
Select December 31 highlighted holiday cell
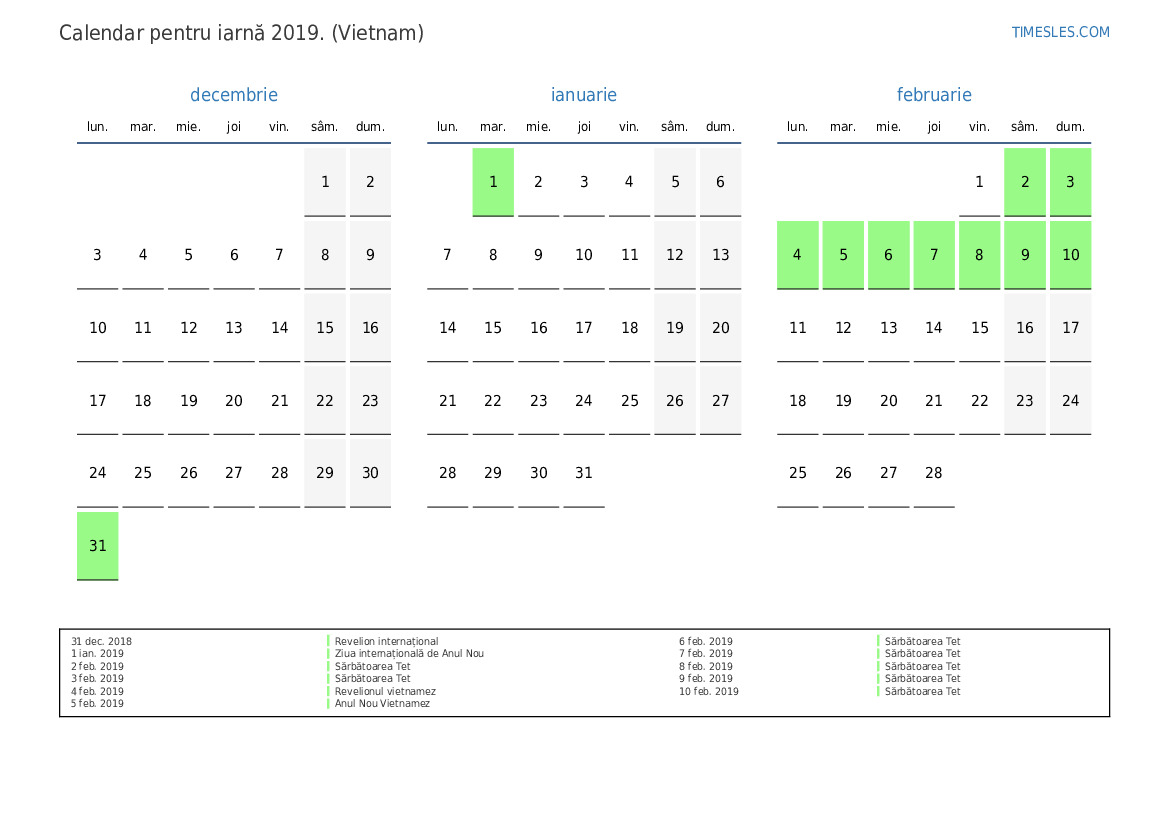point(98,546)
